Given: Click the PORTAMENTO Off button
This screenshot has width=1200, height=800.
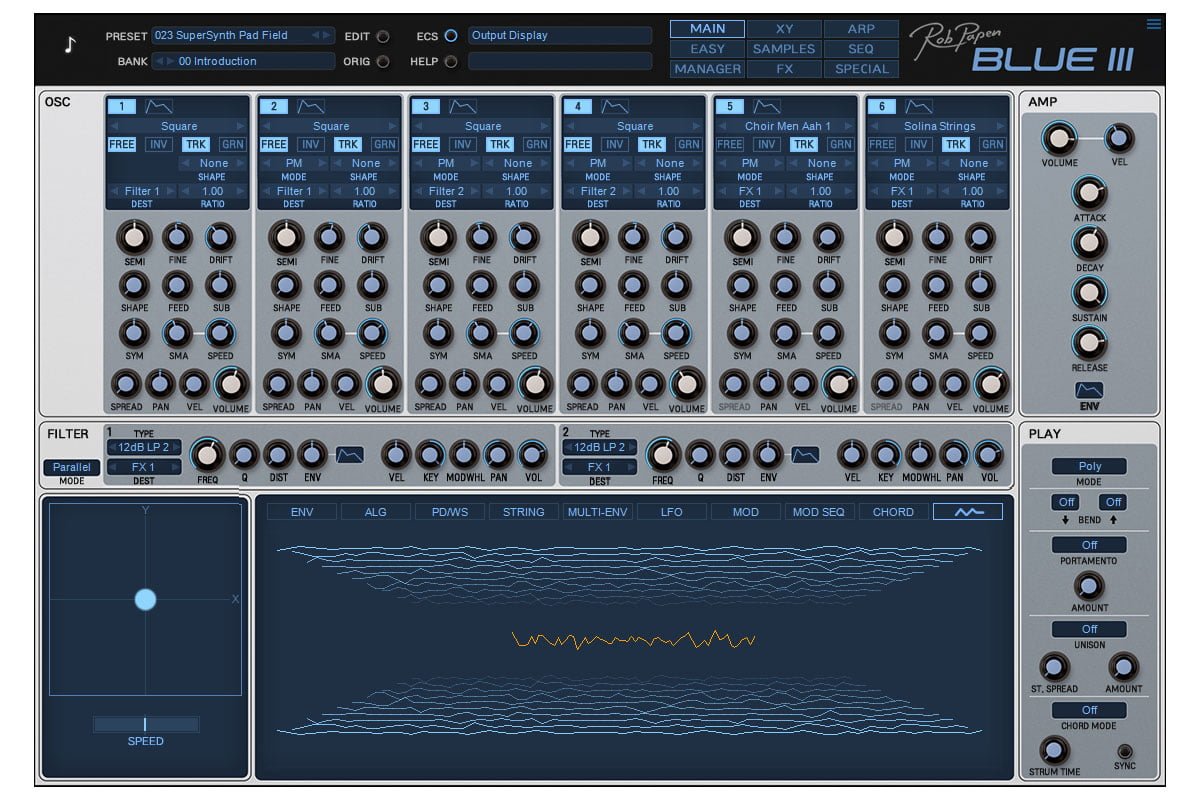Looking at the screenshot, I should click(x=1089, y=545).
